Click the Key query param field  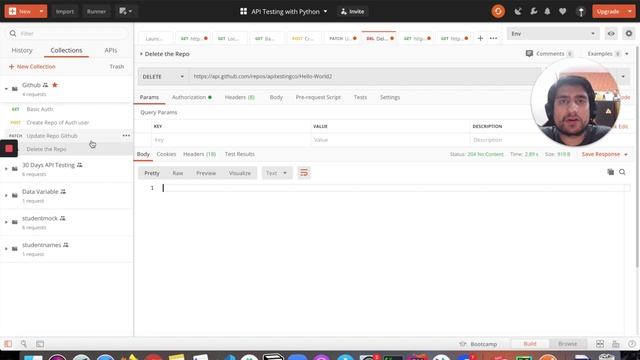pos(231,140)
